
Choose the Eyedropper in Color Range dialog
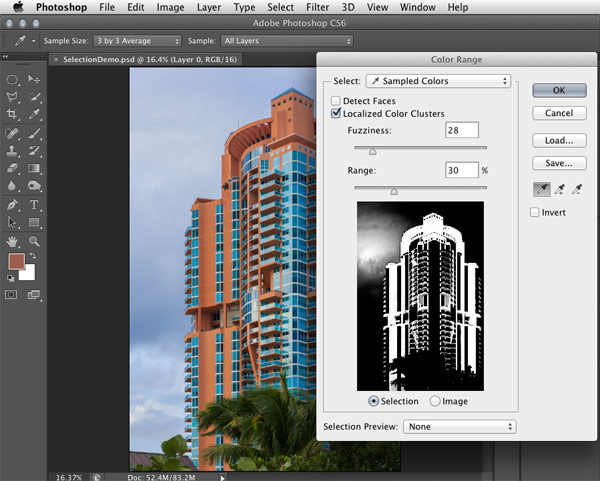tap(542, 189)
